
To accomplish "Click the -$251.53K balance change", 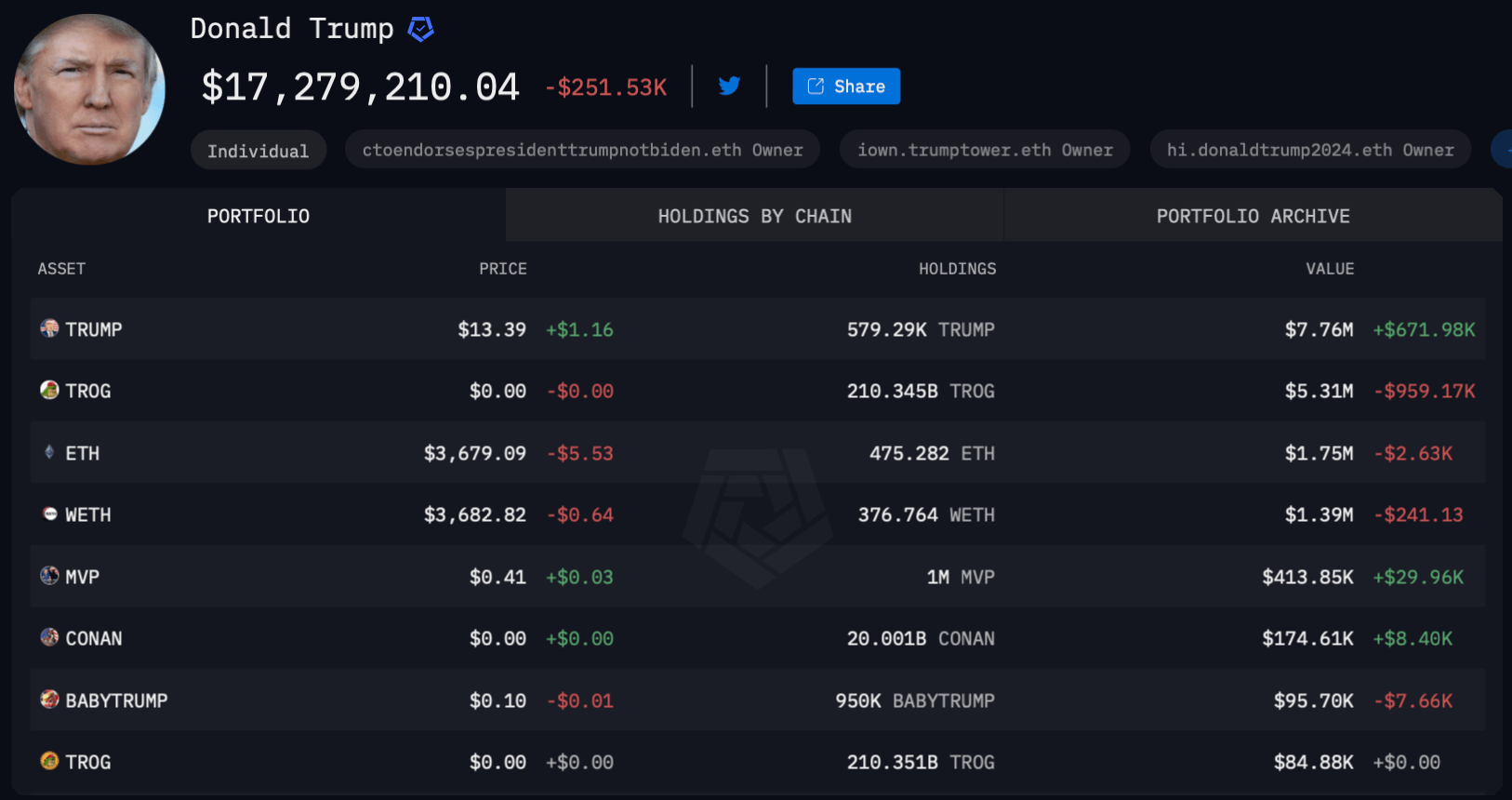I will pyautogui.click(x=606, y=88).
